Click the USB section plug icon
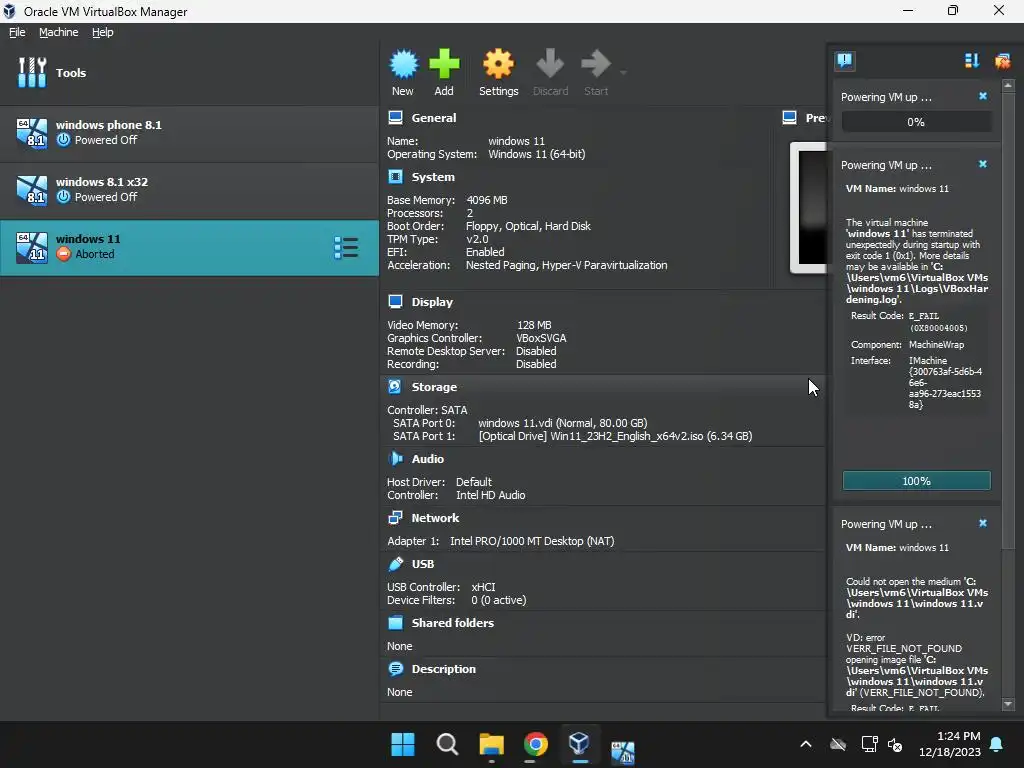Image resolution: width=1024 pixels, height=768 pixels. tap(395, 564)
